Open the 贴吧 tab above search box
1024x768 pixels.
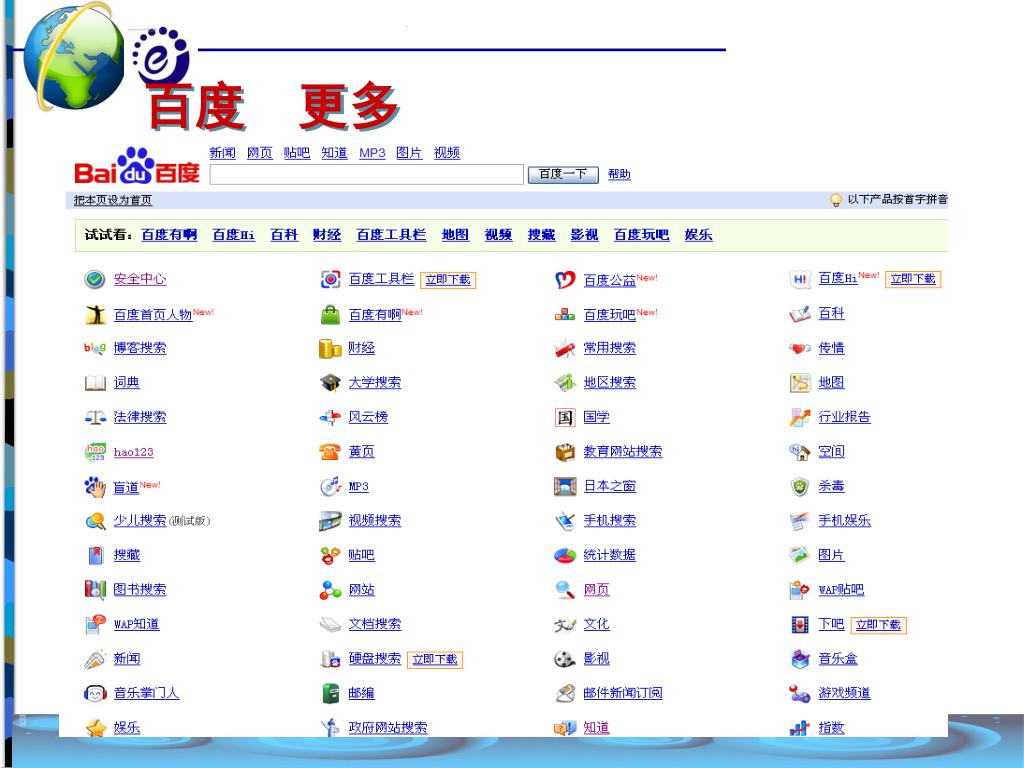click(297, 153)
